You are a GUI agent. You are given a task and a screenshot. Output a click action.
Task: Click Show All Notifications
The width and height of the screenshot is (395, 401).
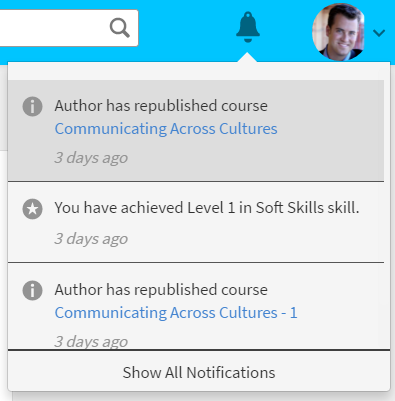[x=199, y=372]
